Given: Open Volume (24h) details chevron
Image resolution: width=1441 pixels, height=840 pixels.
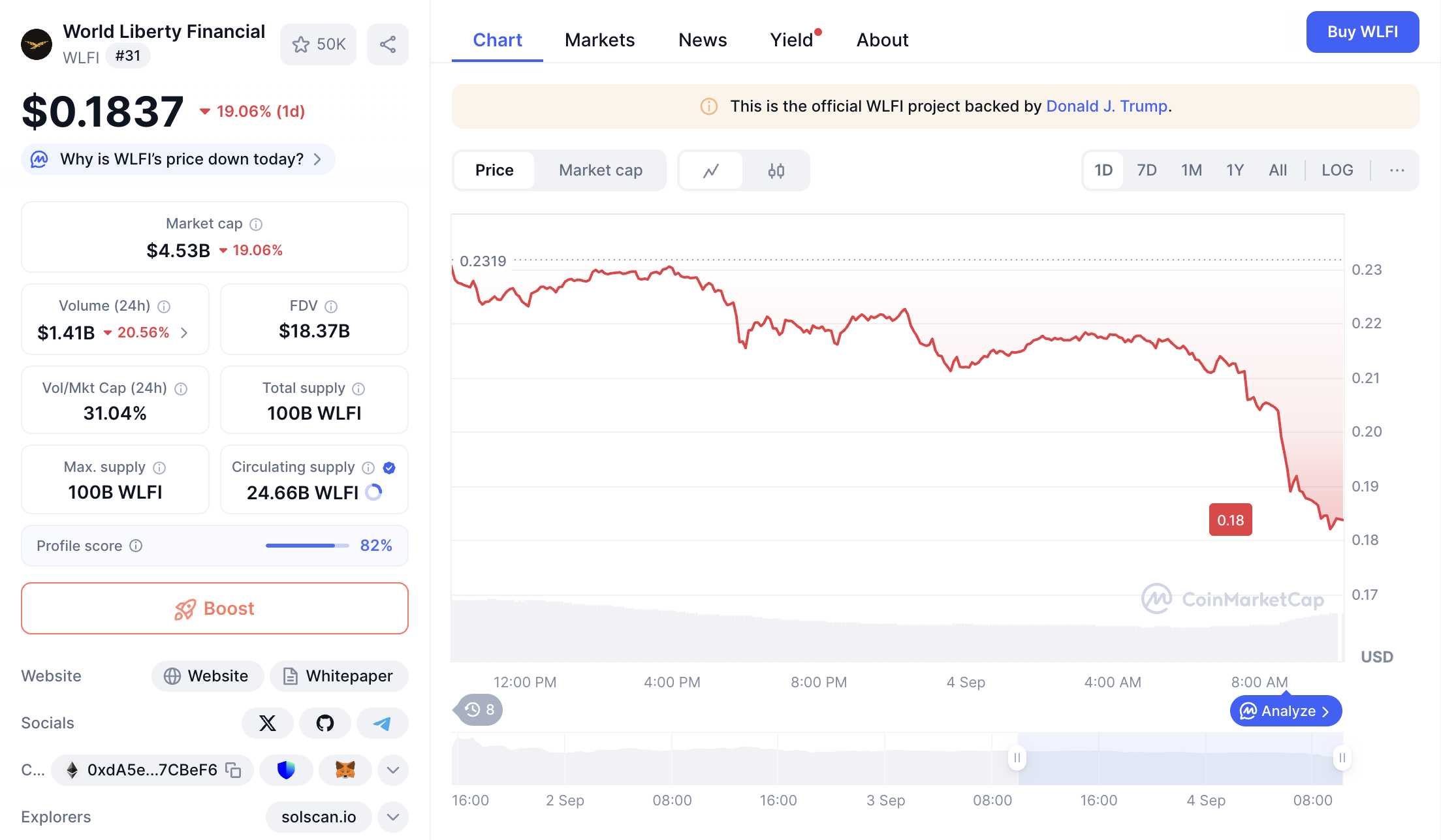Looking at the screenshot, I should (185, 333).
